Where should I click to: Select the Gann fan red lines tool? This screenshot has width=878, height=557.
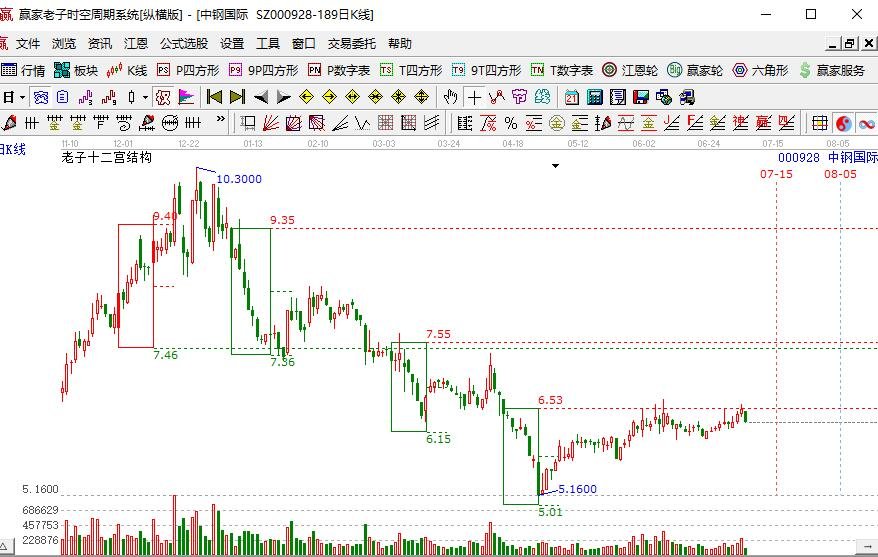pos(270,122)
